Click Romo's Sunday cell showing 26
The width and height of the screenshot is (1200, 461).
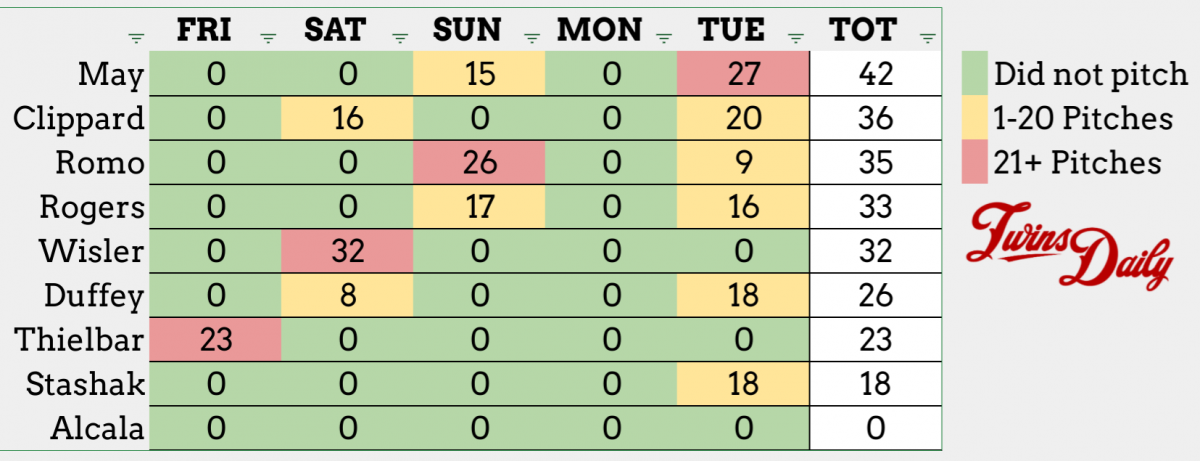[x=479, y=163]
